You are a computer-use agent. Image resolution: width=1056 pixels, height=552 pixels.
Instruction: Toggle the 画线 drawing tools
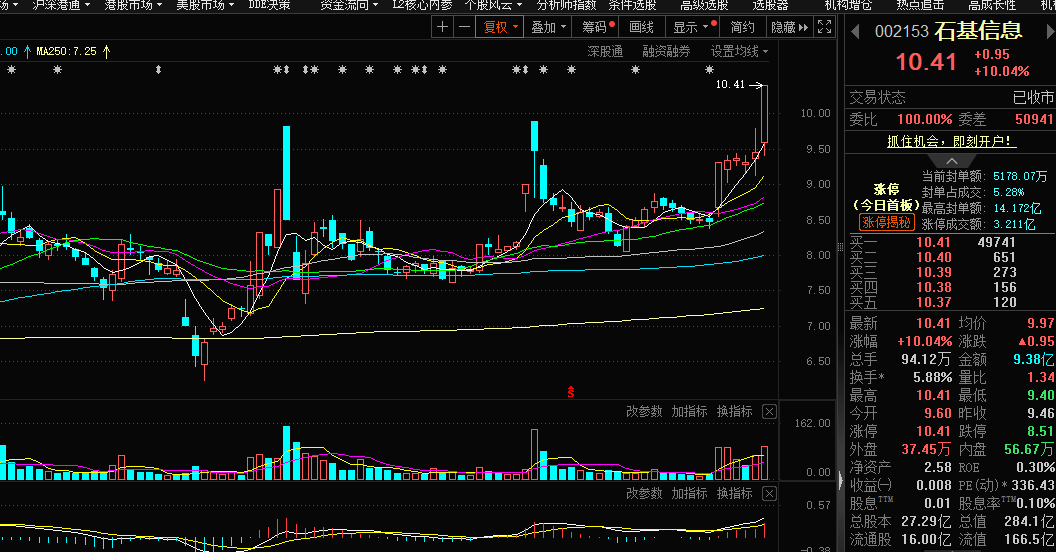click(642, 28)
